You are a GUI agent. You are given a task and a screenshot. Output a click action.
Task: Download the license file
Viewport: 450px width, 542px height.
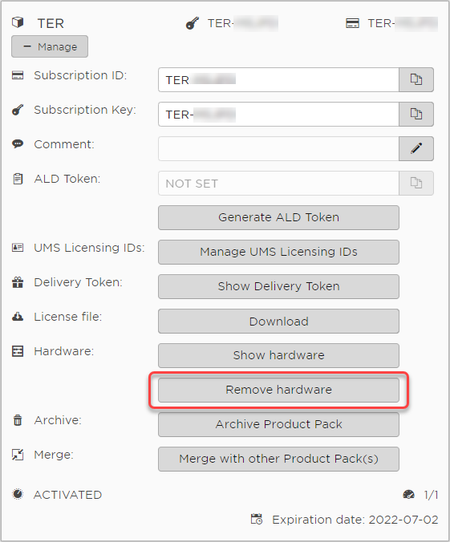click(x=279, y=321)
